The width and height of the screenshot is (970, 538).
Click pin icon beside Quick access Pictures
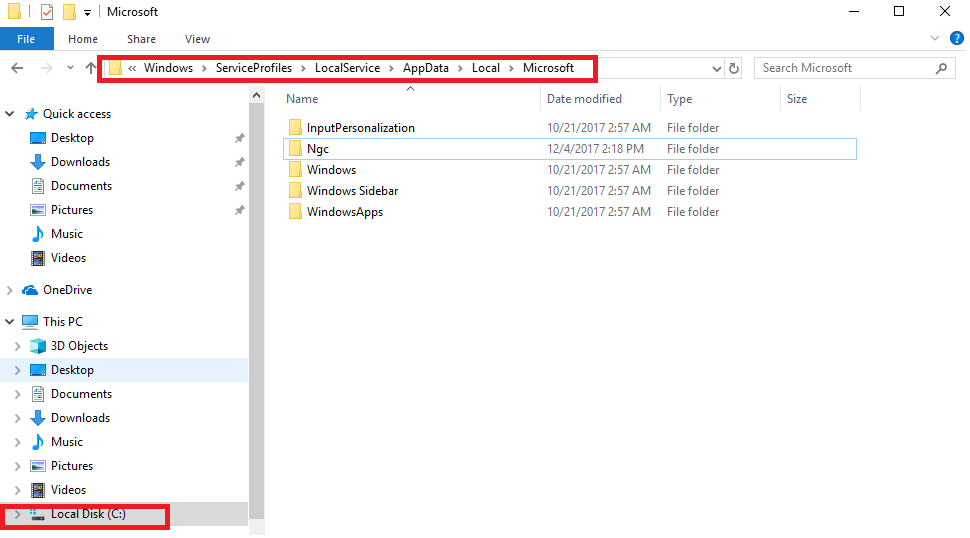click(239, 210)
